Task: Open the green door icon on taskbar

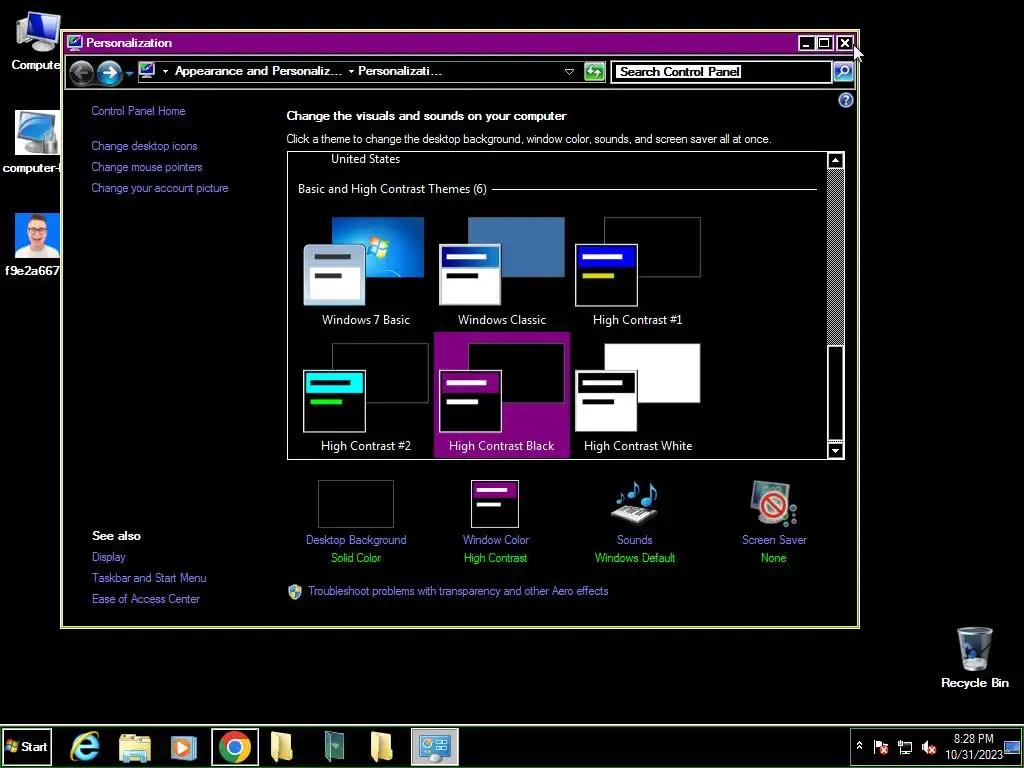Action: [x=334, y=746]
